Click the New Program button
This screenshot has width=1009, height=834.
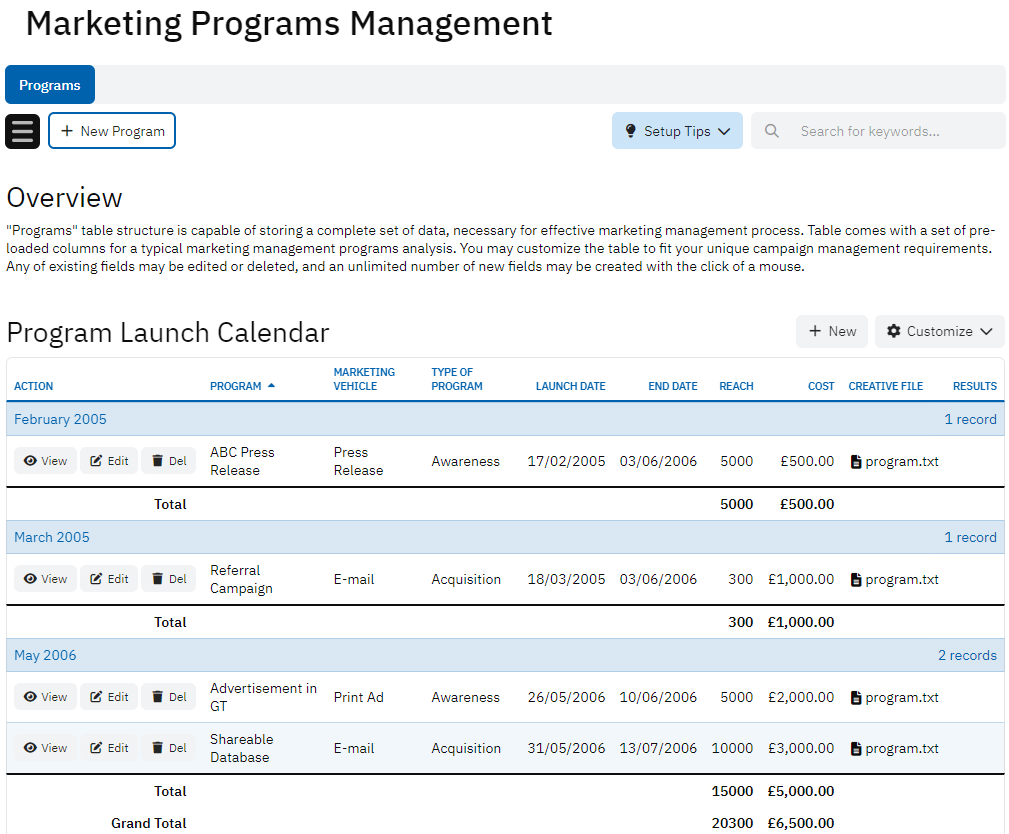tap(112, 131)
